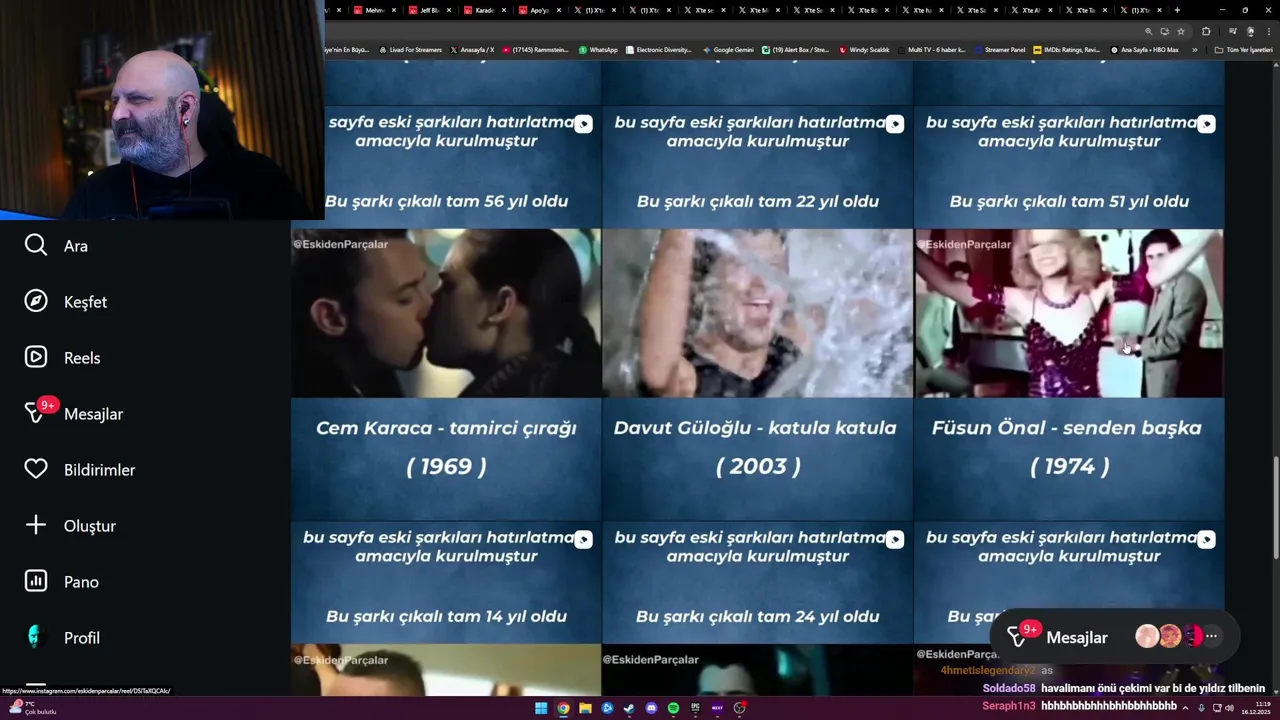The height and width of the screenshot is (720, 1280).
Task: Expand more bookmarks chevron in bookmarks bar
Action: pyautogui.click(x=1194, y=50)
